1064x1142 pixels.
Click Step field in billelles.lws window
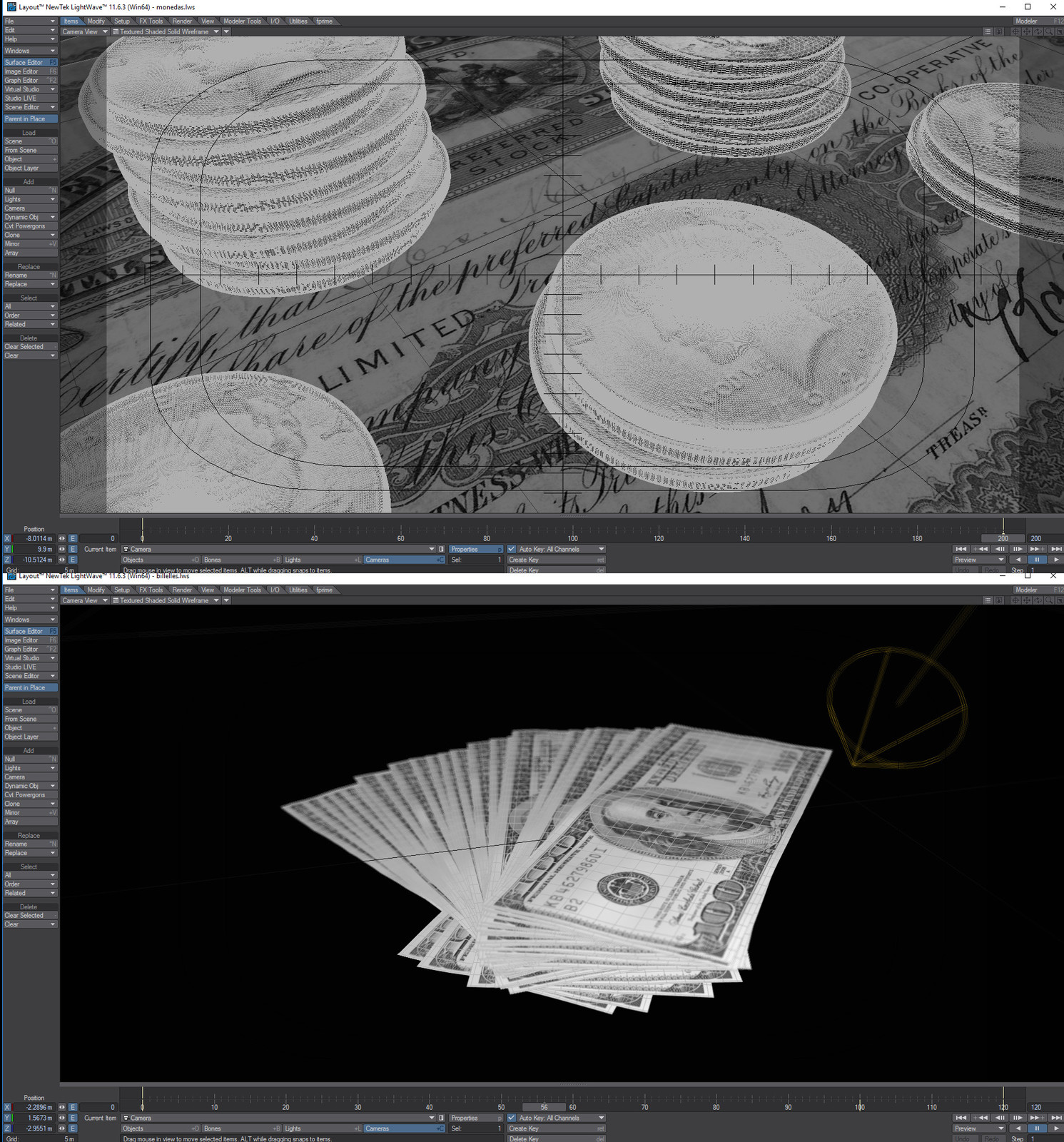tap(1044, 1138)
